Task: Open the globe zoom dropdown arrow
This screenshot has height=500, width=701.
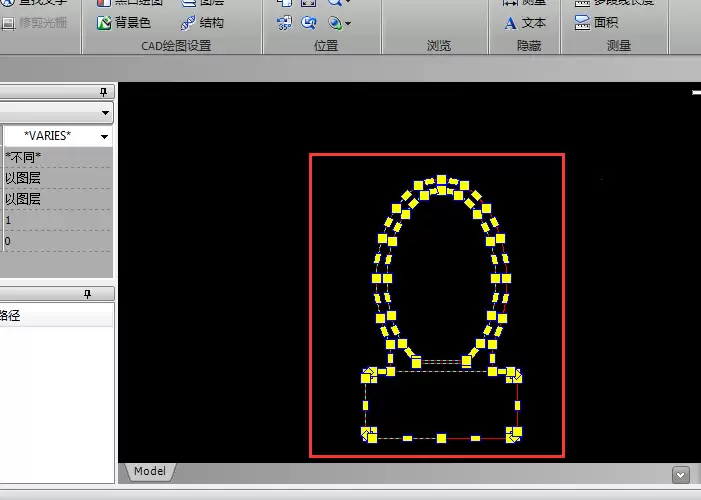Action: point(348,23)
